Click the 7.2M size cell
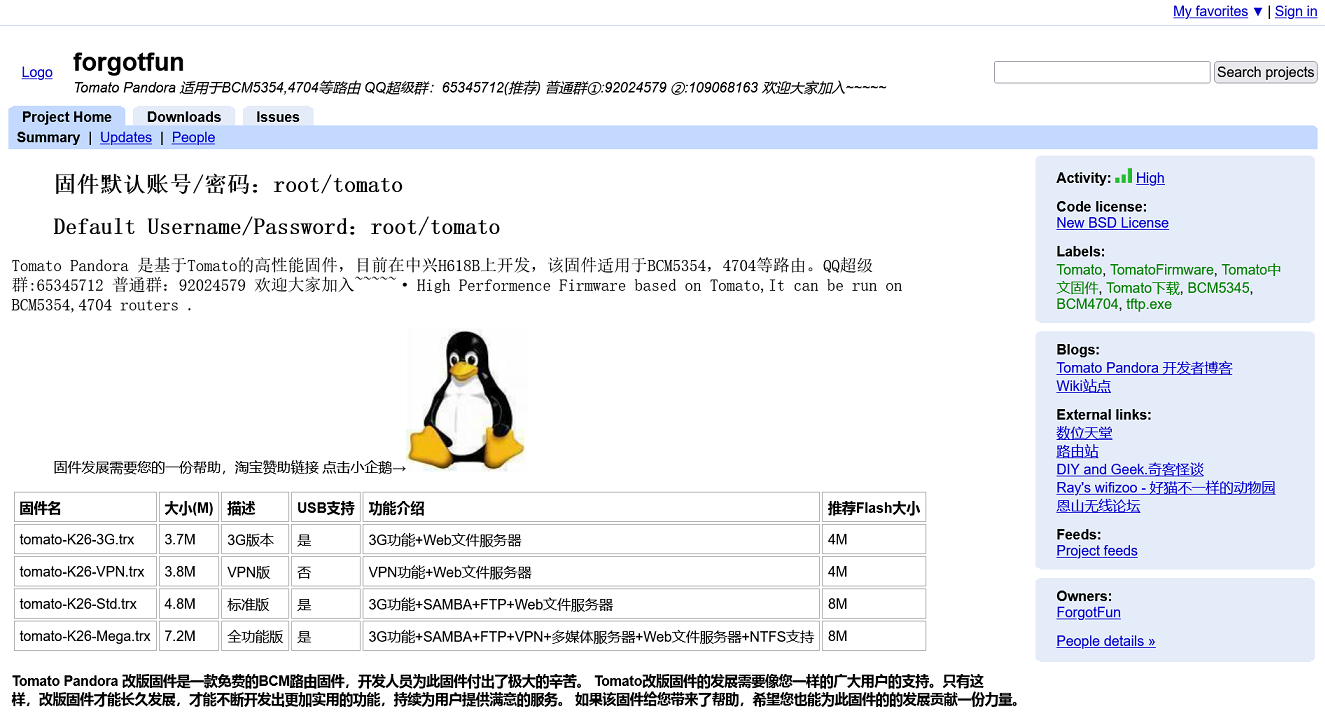This screenshot has width=1325, height=722. pyautogui.click(x=189, y=636)
